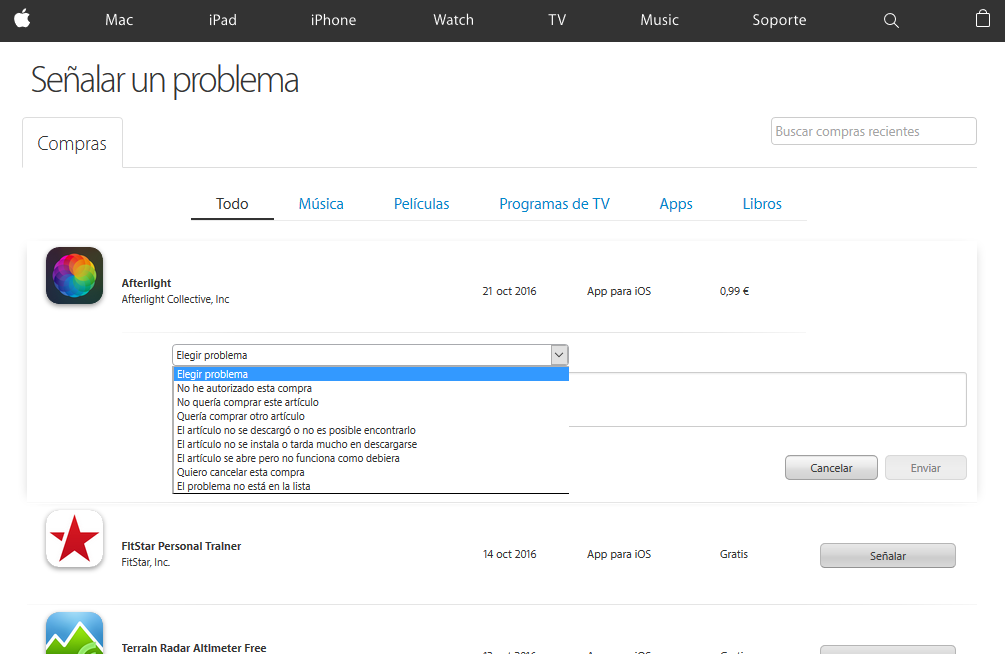The height and width of the screenshot is (654, 1005).
Task: Click the Buscar compras recientes search field
Action: (x=874, y=131)
